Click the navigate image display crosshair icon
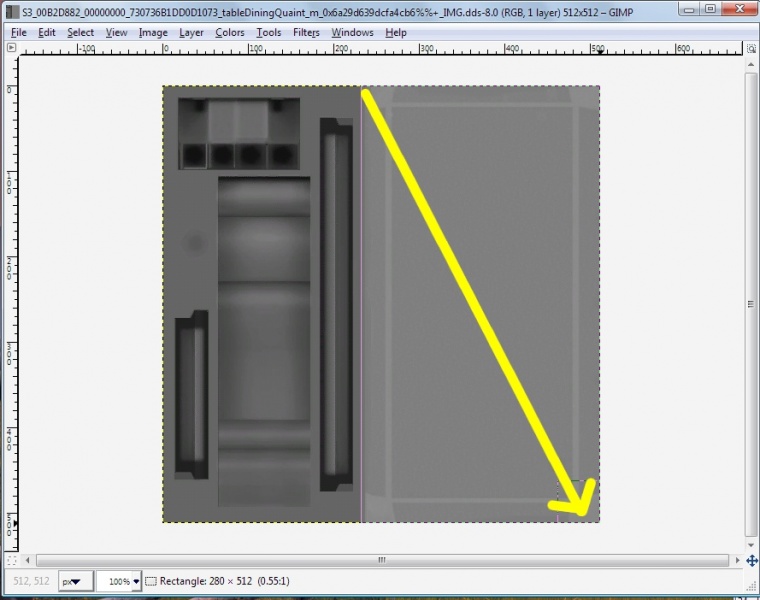This screenshot has height=600, width=760. coord(750,560)
